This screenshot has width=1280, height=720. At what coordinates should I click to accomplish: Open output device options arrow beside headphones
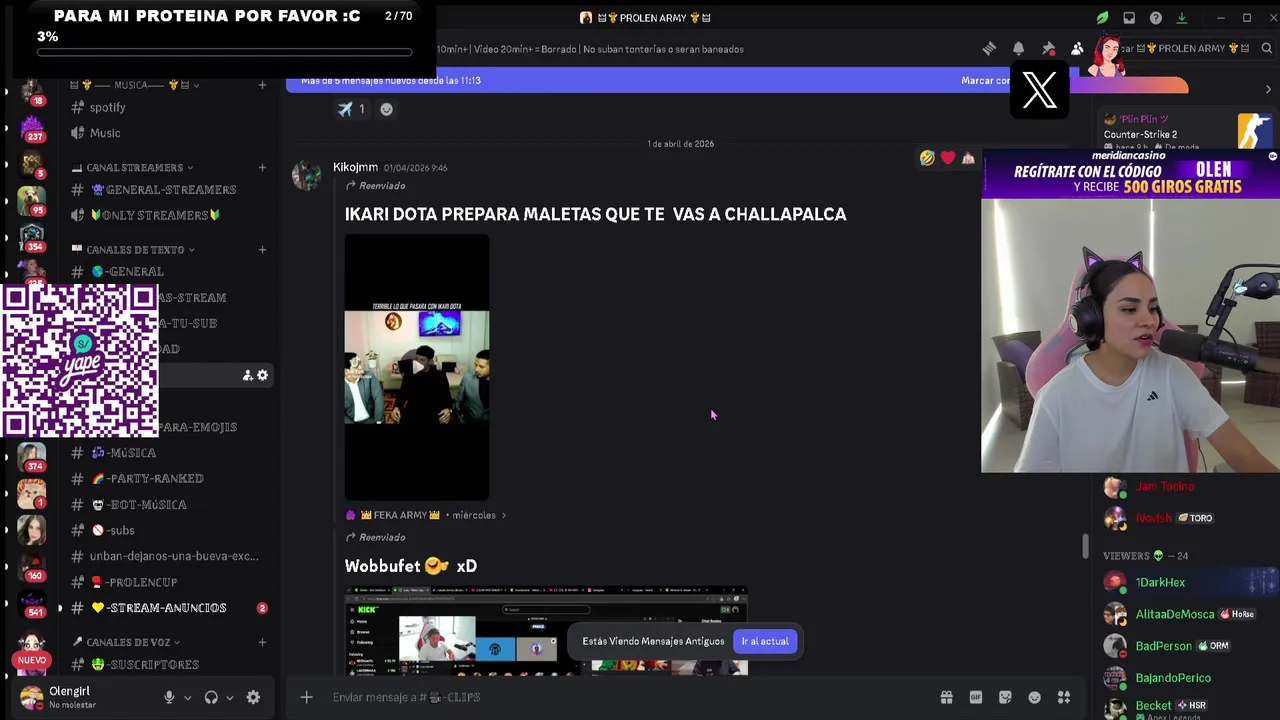[x=229, y=698]
